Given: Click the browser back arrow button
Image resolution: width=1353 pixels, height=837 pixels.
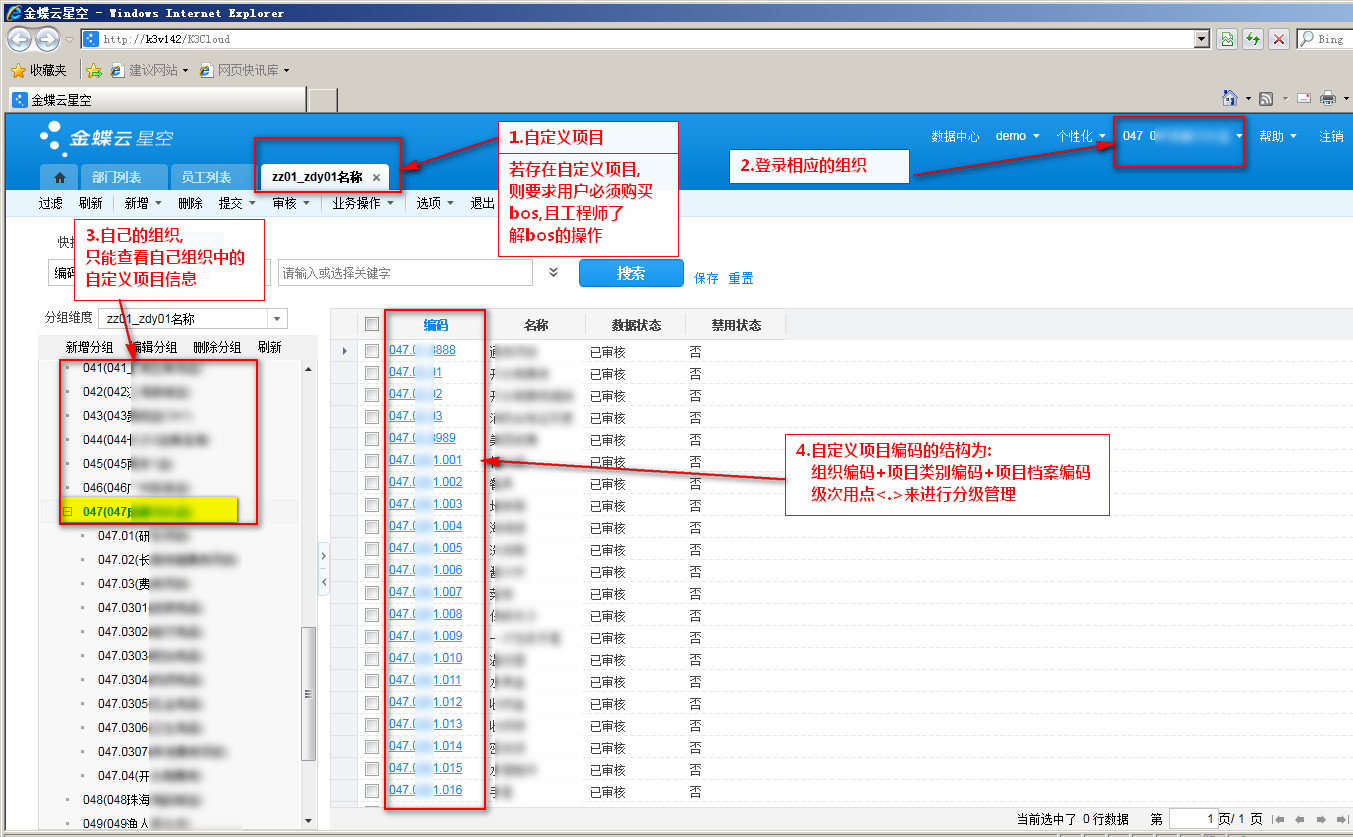Looking at the screenshot, I should coord(19,39).
